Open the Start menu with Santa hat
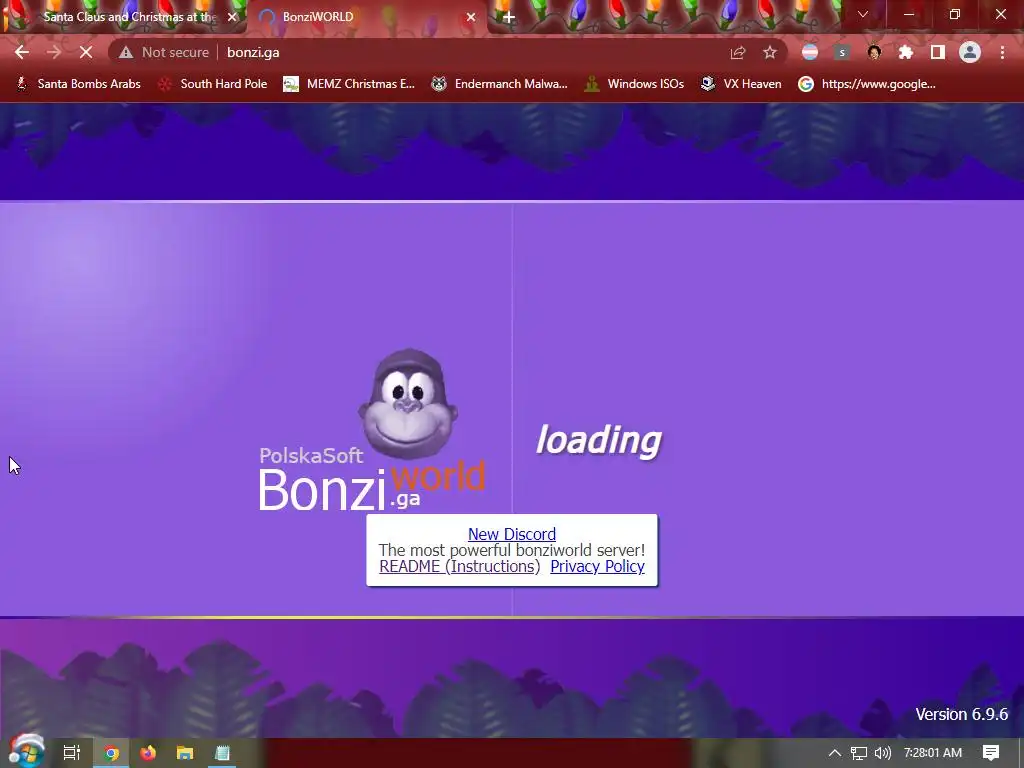Image resolution: width=1024 pixels, height=768 pixels. pos(26,751)
